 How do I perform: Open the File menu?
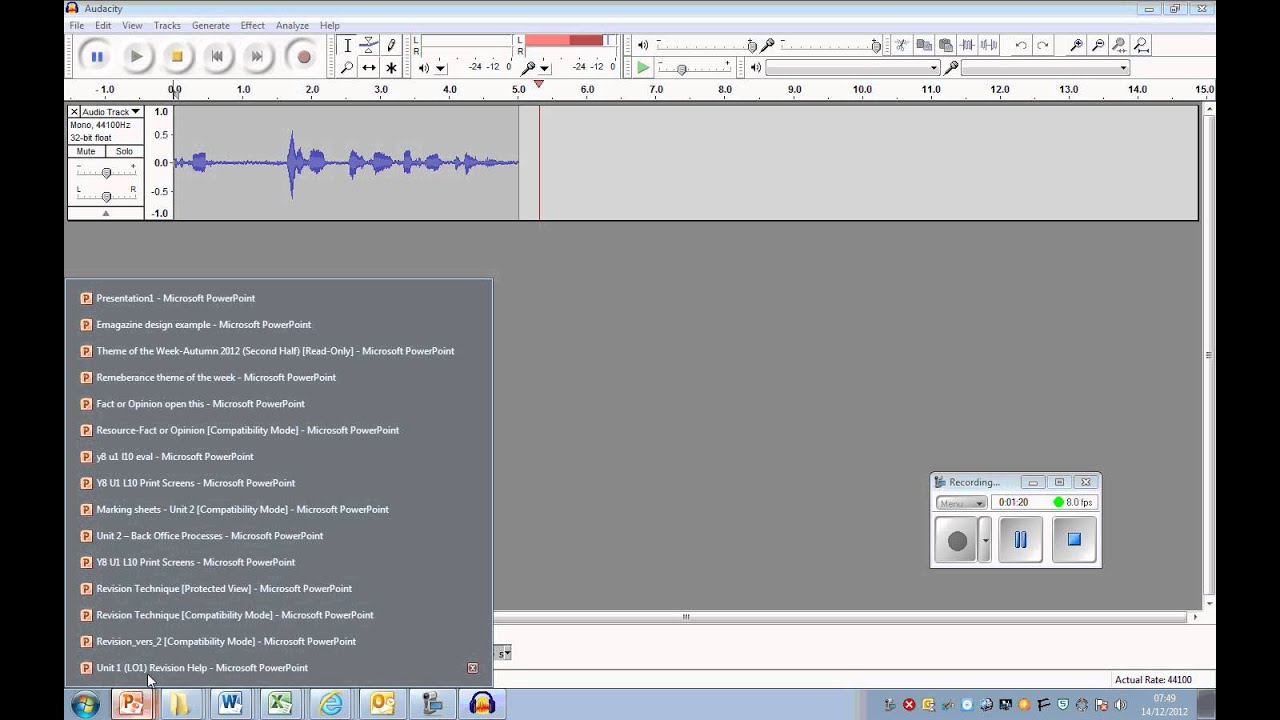[x=76, y=25]
